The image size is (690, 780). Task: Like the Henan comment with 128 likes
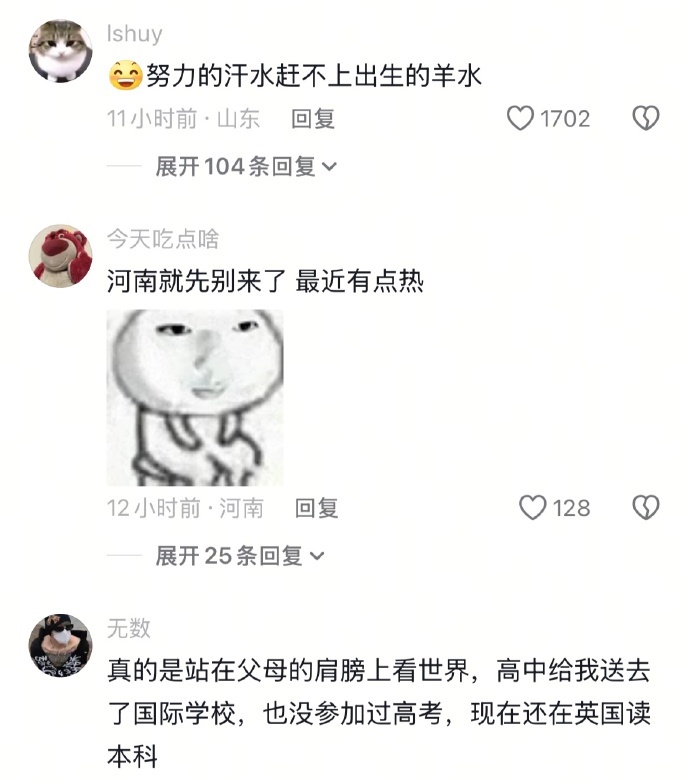(533, 508)
